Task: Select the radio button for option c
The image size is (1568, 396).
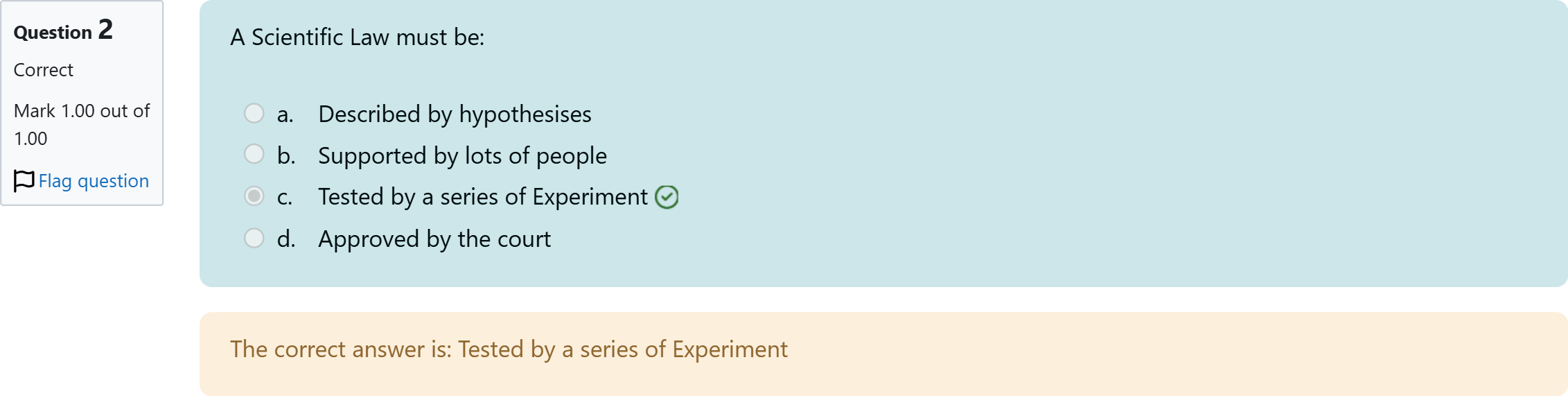Action: 254,196
